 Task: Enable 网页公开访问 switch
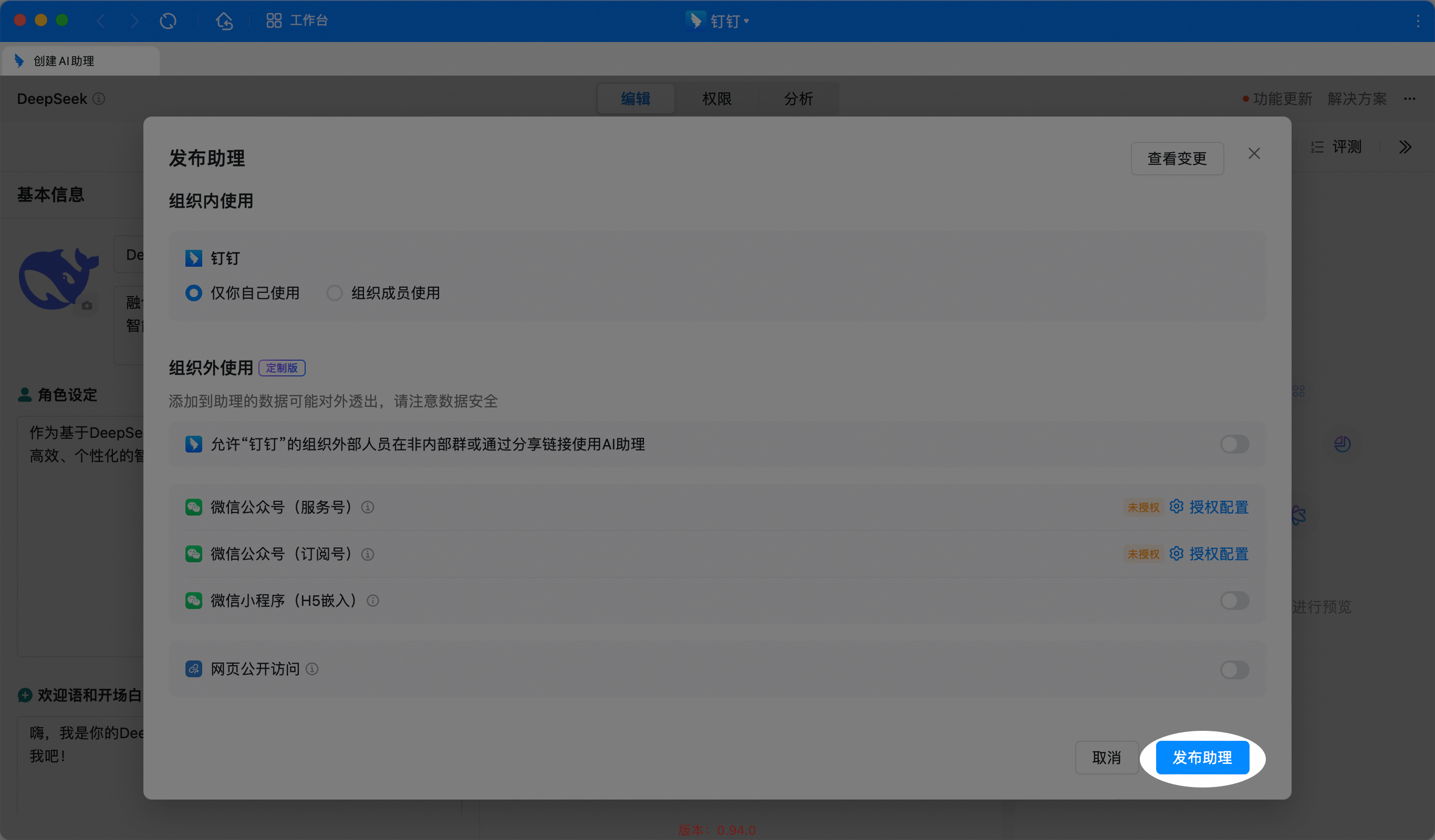[x=1234, y=669]
